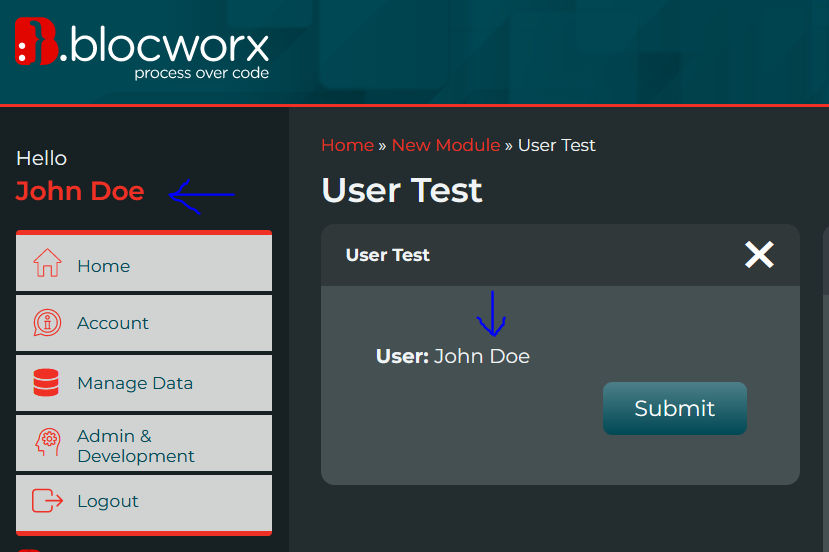Follow the New Module breadcrumb link

click(x=446, y=145)
